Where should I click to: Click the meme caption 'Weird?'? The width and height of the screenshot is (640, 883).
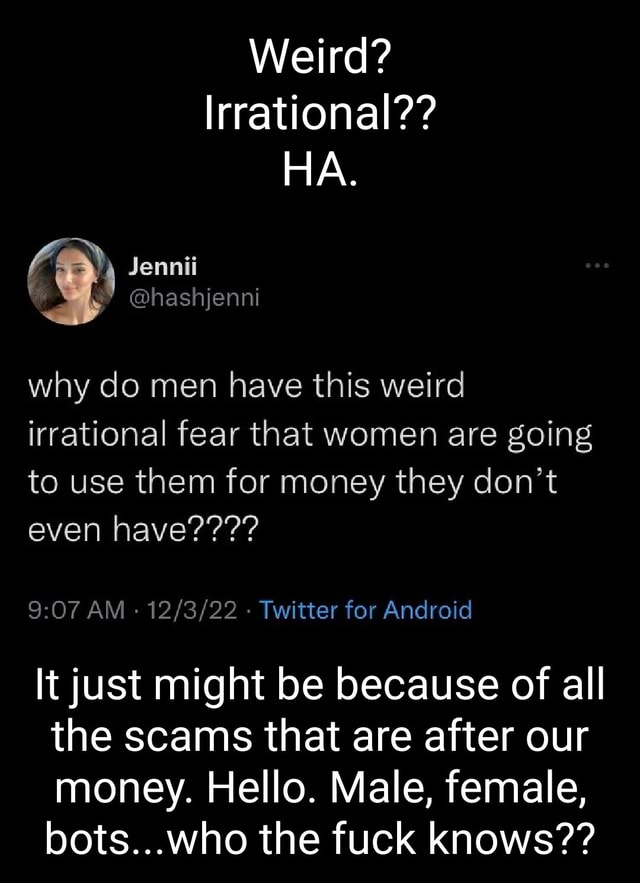pyautogui.click(x=319, y=61)
